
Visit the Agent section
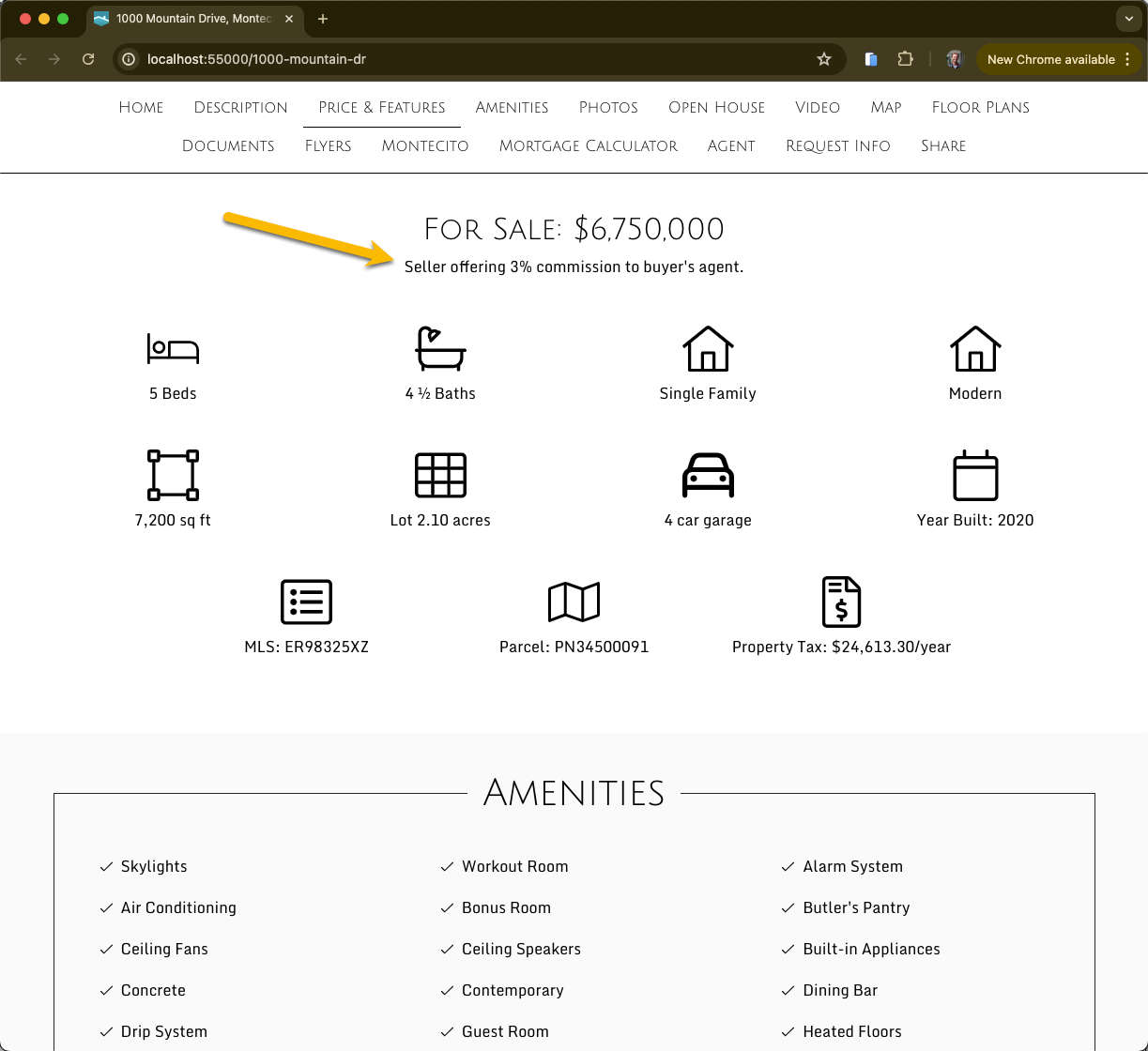[x=731, y=145]
